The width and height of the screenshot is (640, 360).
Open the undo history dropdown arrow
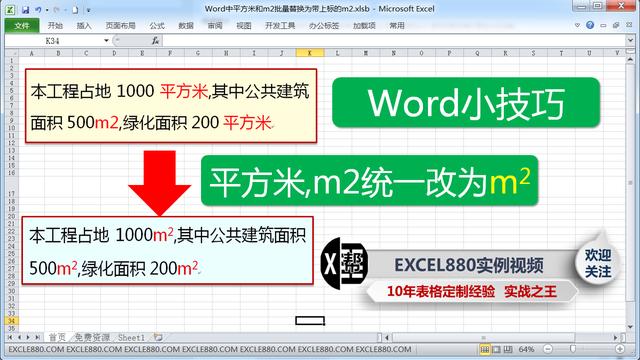coord(47,10)
